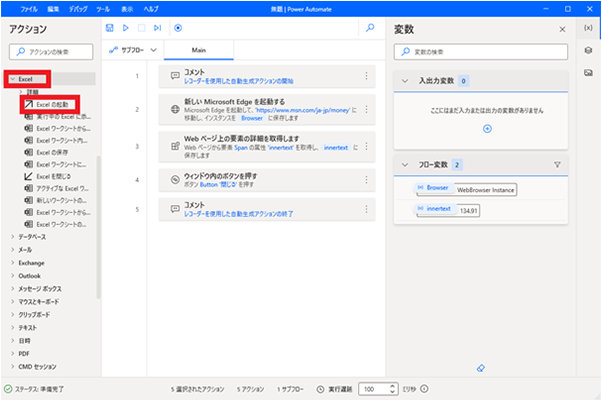
Task: Select the Excel の保存 action
Action: point(46,152)
